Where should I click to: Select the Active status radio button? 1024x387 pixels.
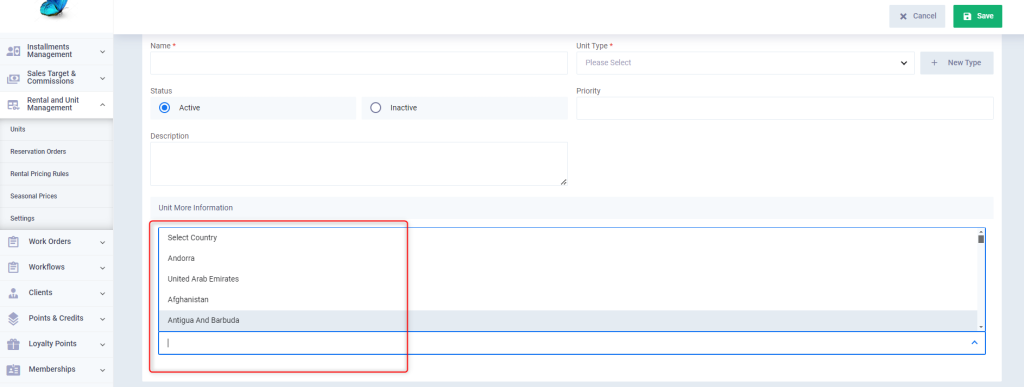165,108
